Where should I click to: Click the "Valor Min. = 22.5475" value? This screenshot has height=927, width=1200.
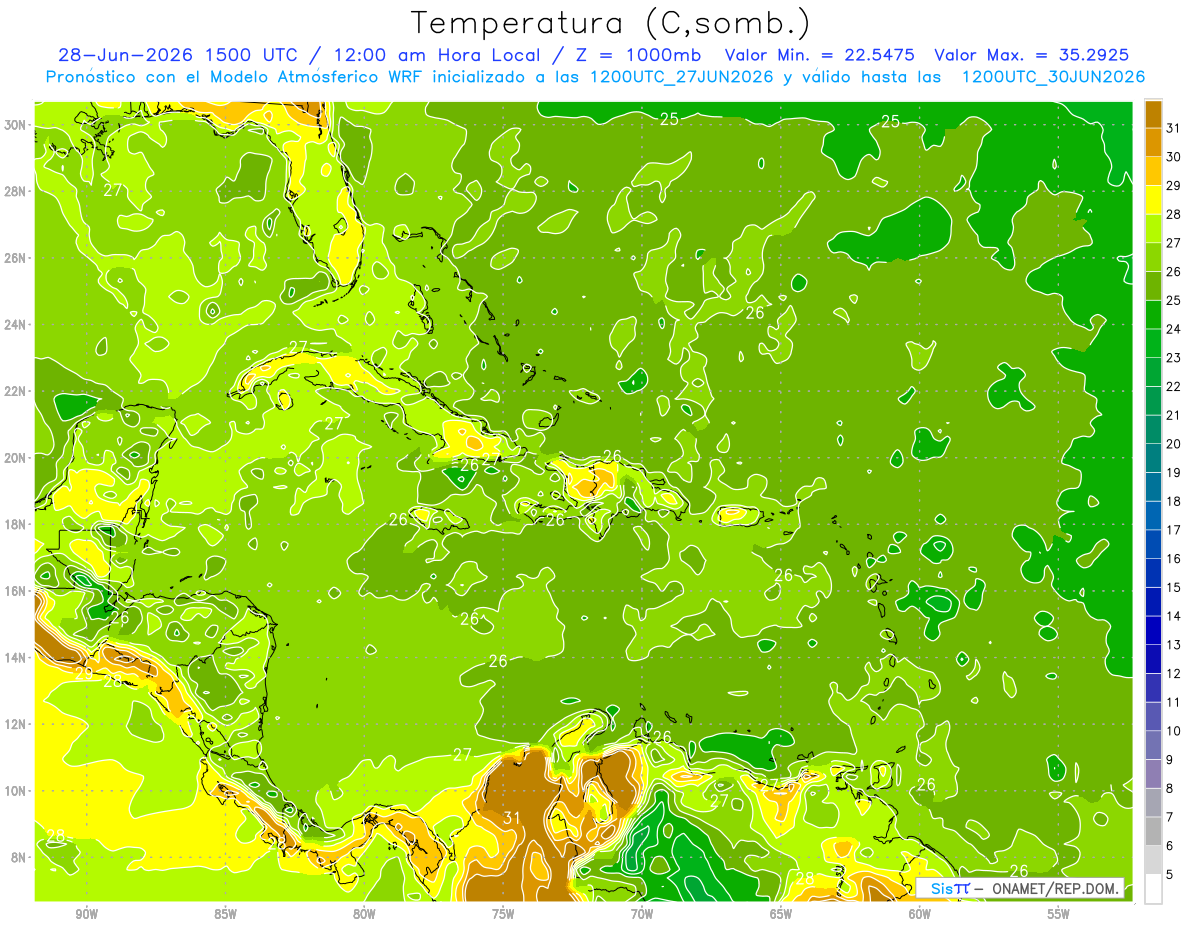point(822,55)
